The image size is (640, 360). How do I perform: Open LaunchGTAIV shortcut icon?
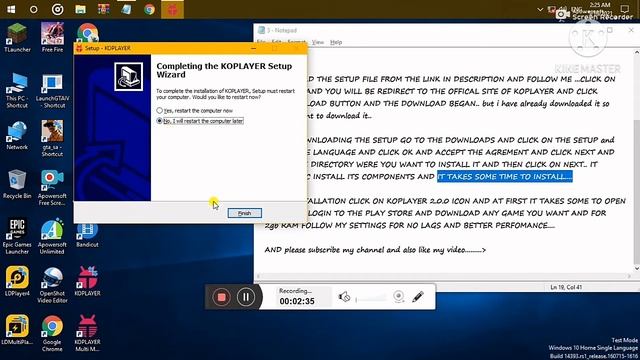(52, 91)
